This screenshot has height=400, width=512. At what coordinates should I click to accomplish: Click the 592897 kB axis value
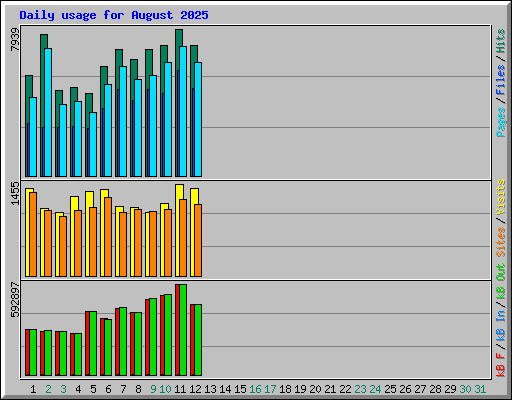point(15,300)
